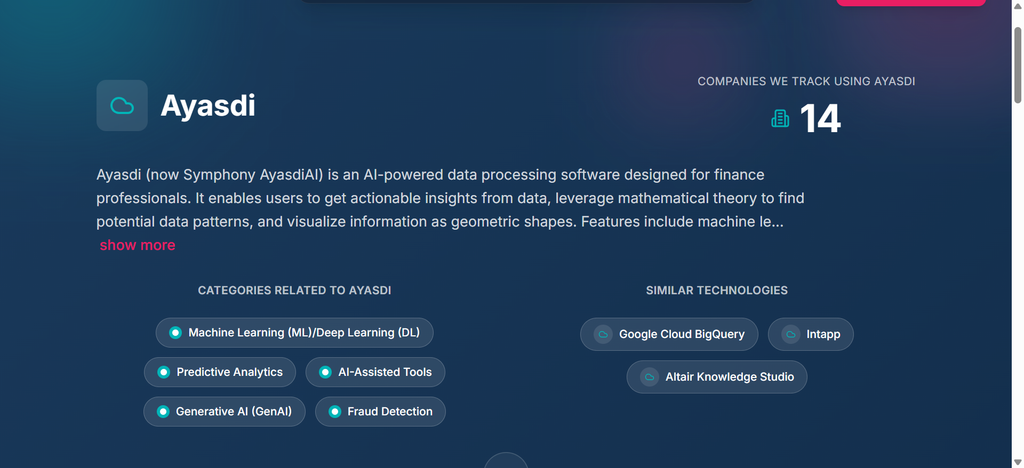The image size is (1024, 468).
Task: Click the cloud icon in Google Cloud BigQuery chip
Action: pos(602,334)
